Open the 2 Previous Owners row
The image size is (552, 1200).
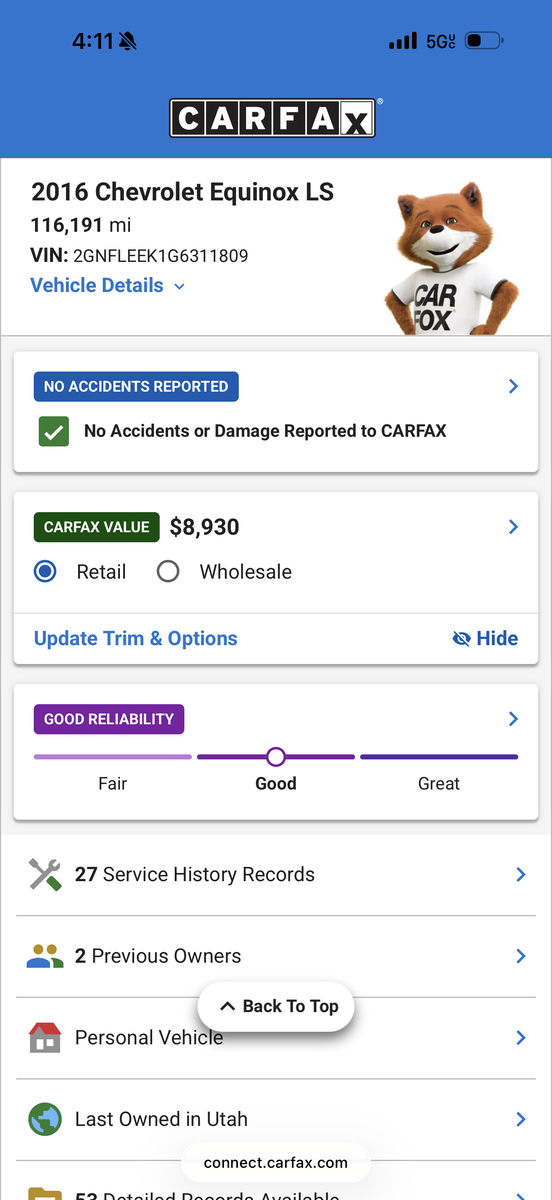(276, 957)
